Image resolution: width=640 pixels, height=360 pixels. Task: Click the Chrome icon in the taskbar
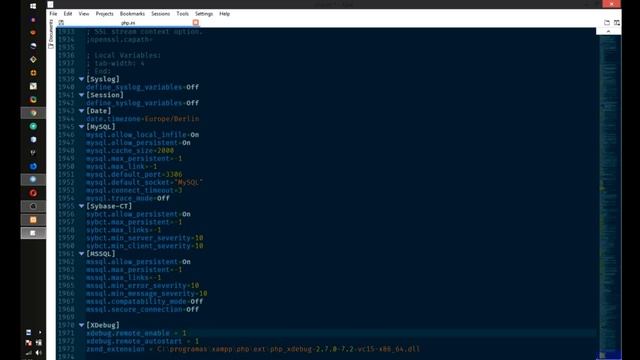(33, 113)
